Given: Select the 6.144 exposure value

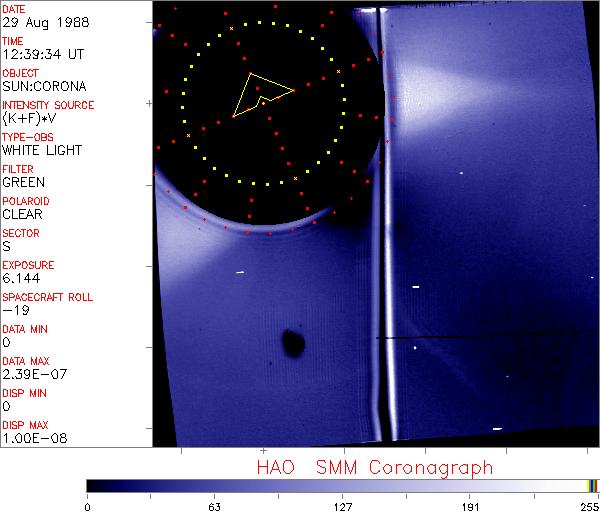Looking at the screenshot, I should 21,278.
